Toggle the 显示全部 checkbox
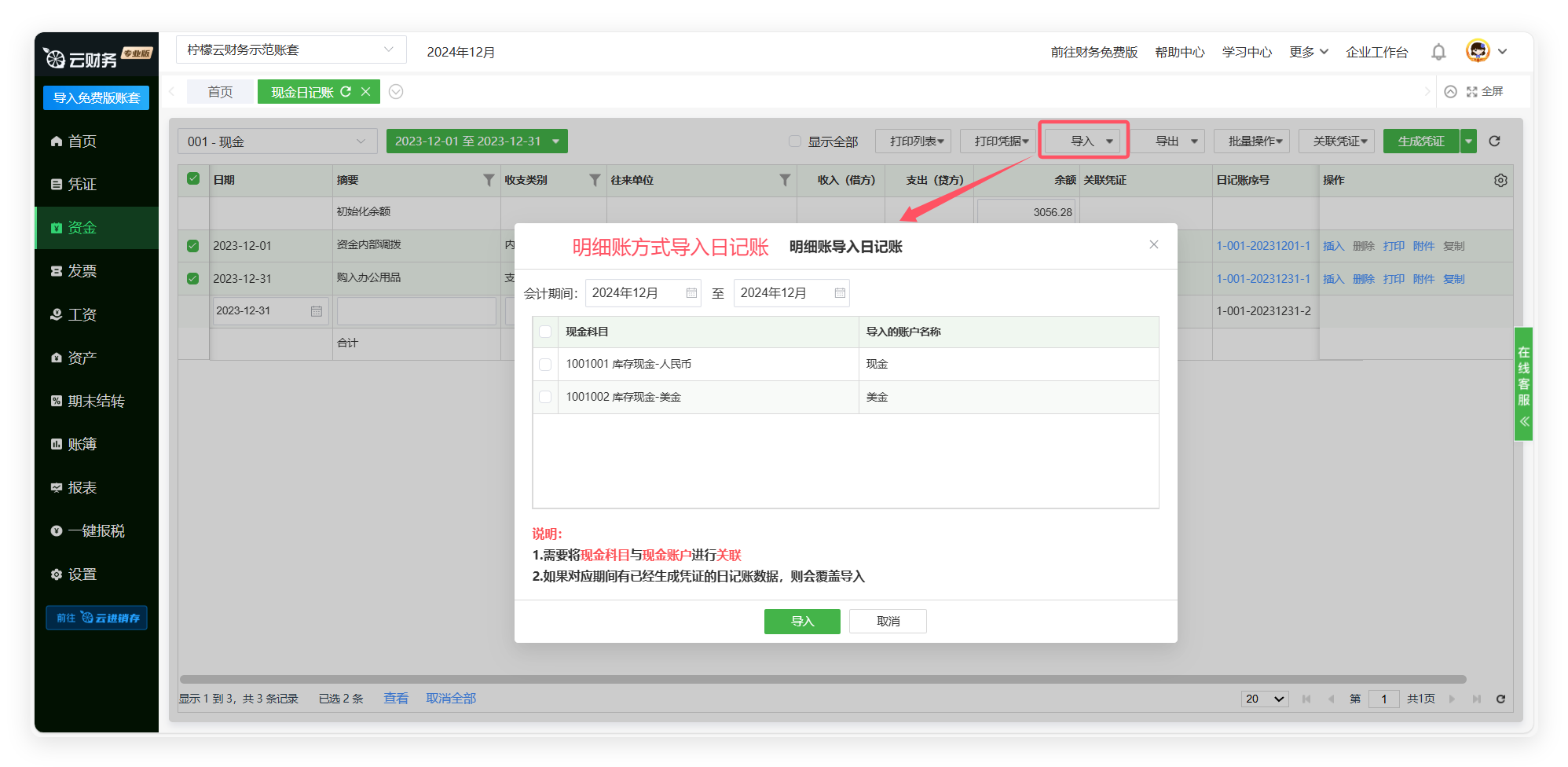1568x767 pixels. tap(795, 141)
